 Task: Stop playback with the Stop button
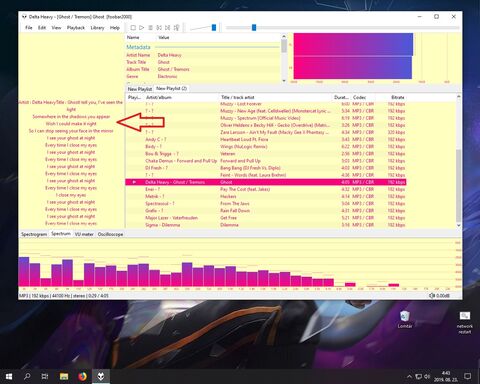[133, 28]
